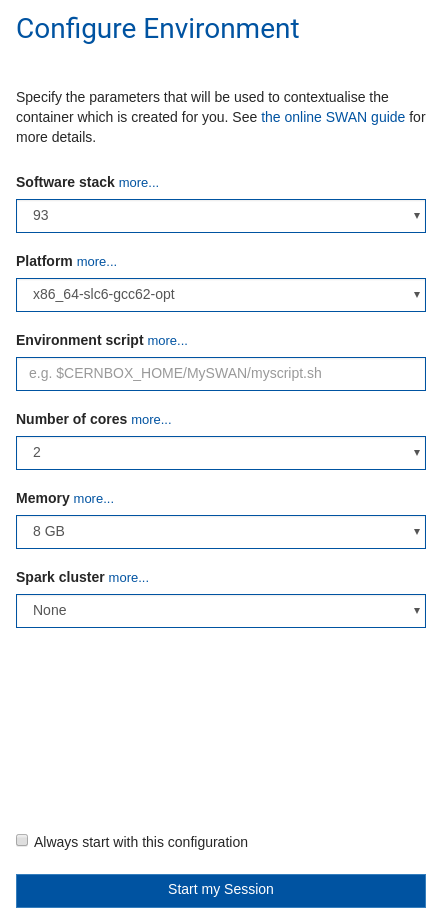
Task: Click more... link beside Spark cluster
Action: pos(128,578)
